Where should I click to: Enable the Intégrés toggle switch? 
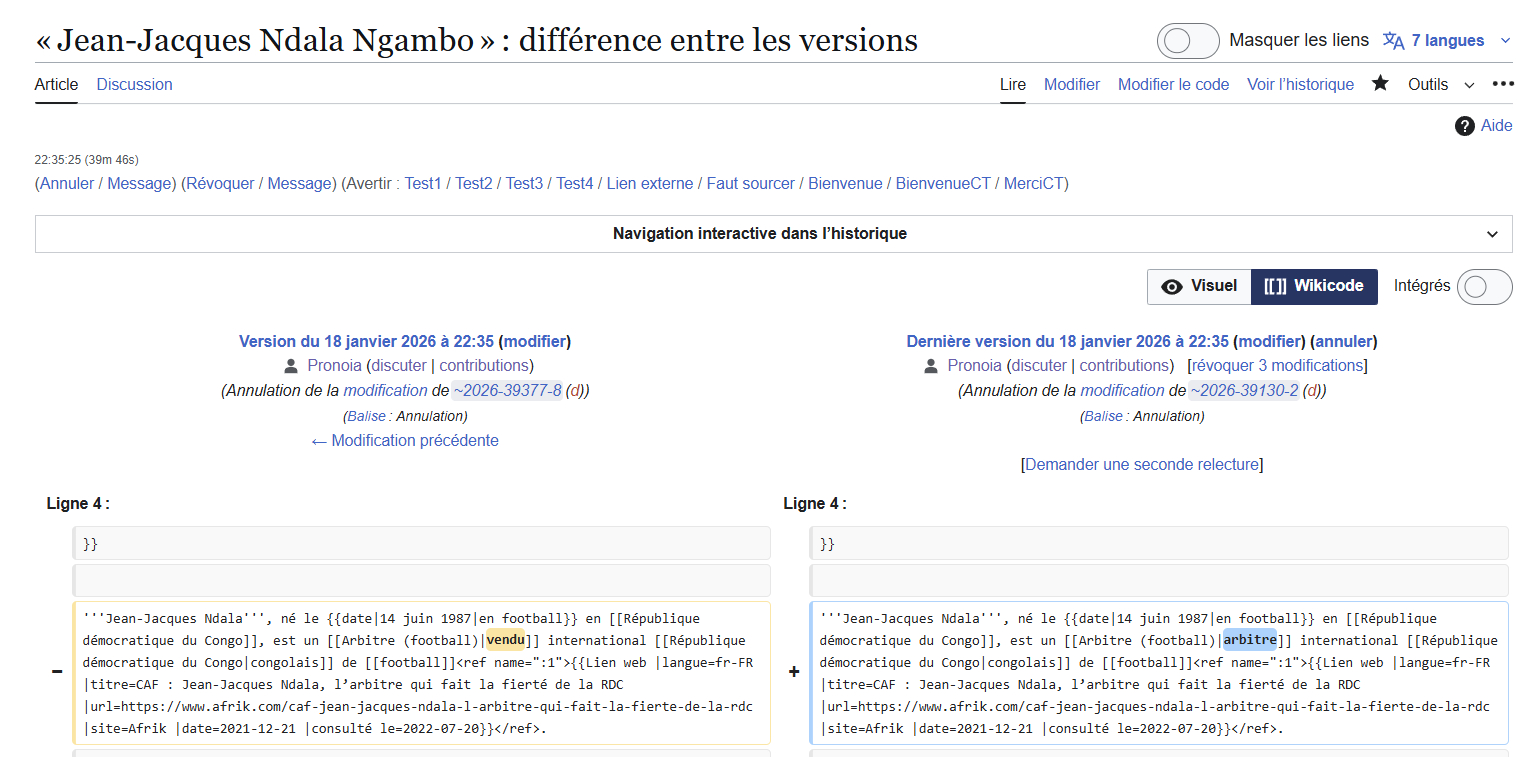1484,287
